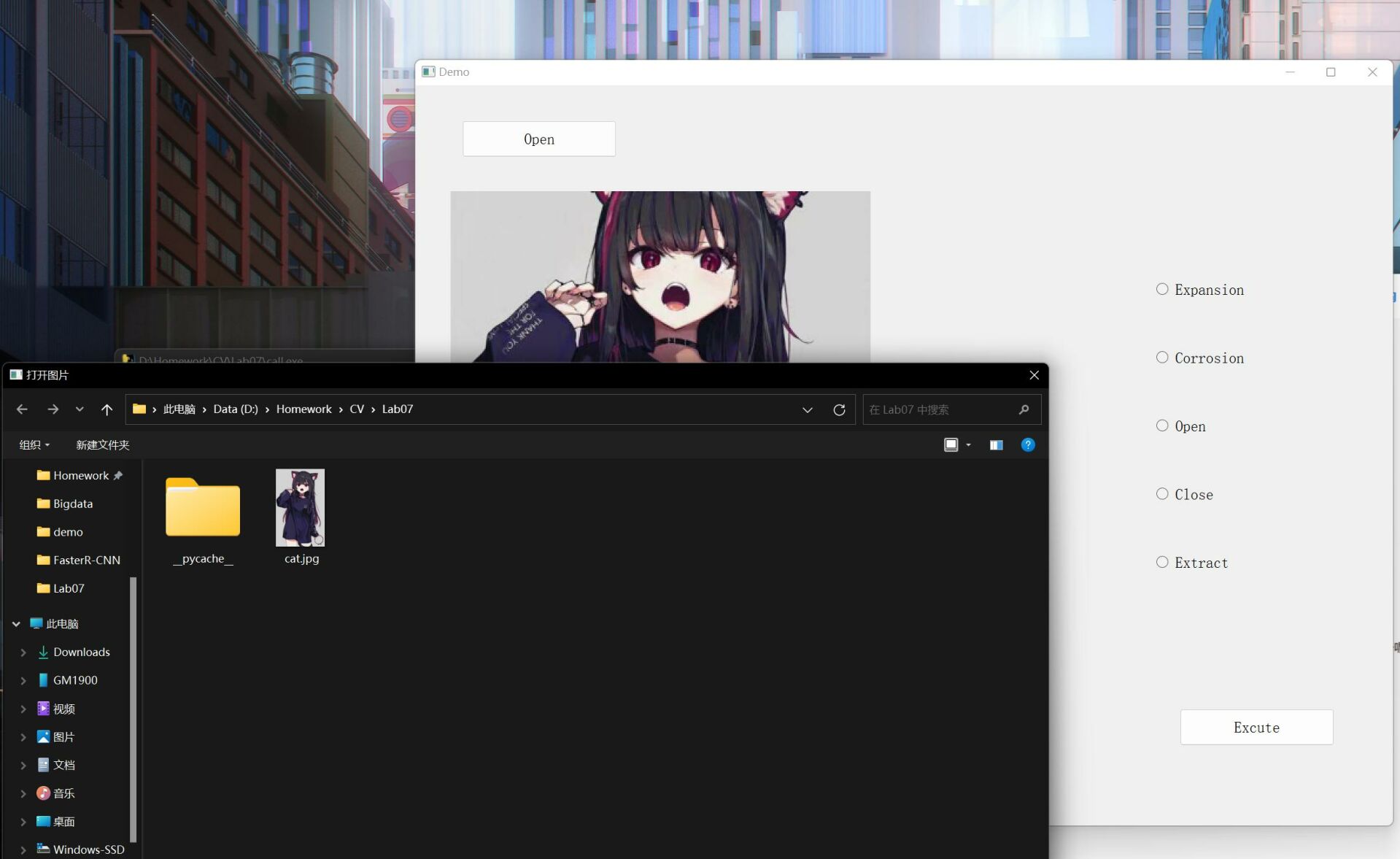Refresh the Lab07 folder listing
The image size is (1400, 859).
coord(839,409)
